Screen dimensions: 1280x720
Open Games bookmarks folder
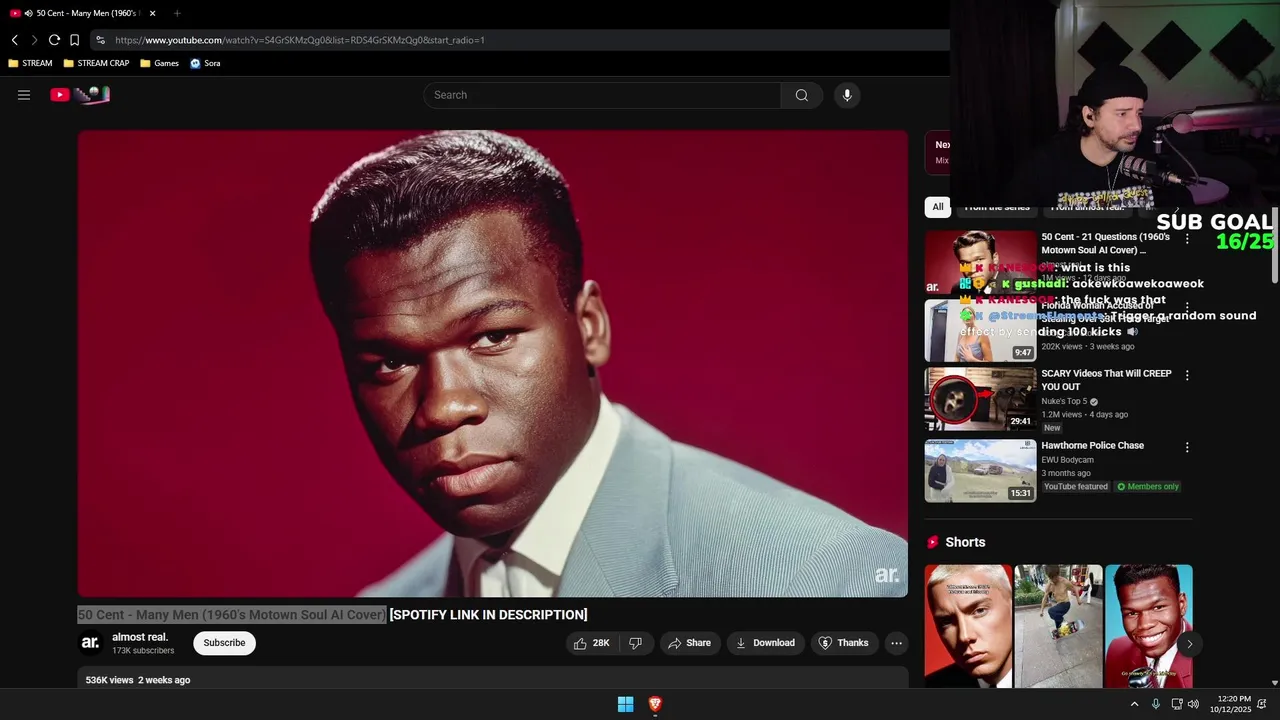click(159, 63)
